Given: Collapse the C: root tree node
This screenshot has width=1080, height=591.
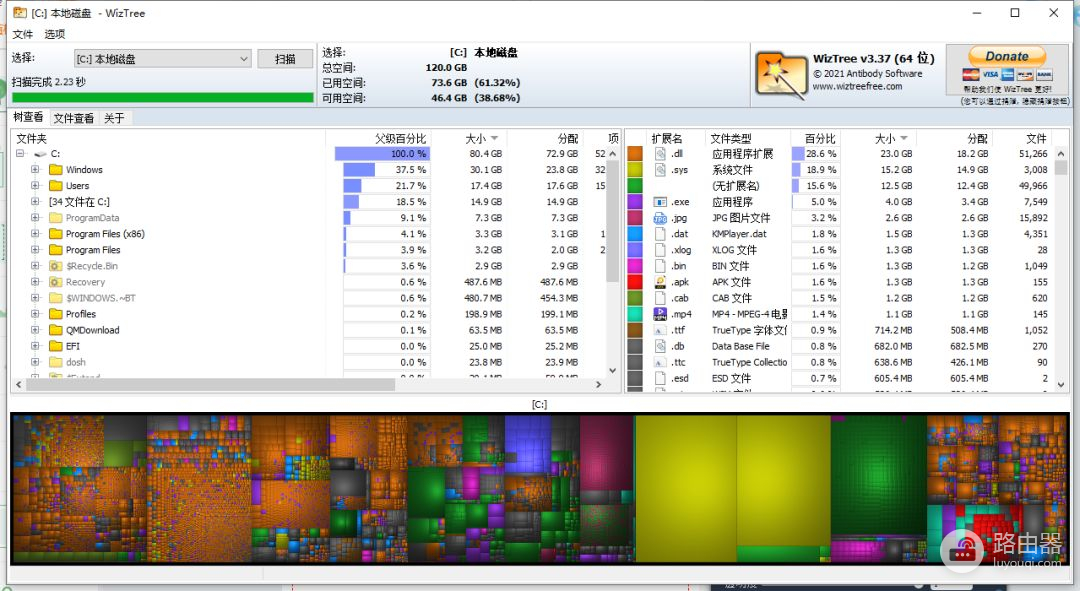Looking at the screenshot, I should click(19, 154).
